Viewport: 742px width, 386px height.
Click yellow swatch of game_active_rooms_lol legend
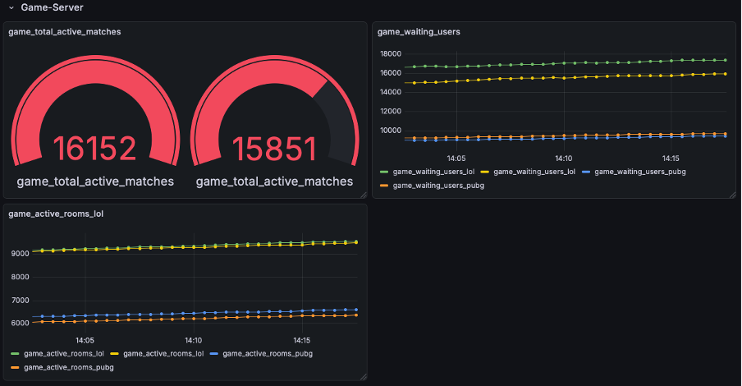[x=114, y=354]
